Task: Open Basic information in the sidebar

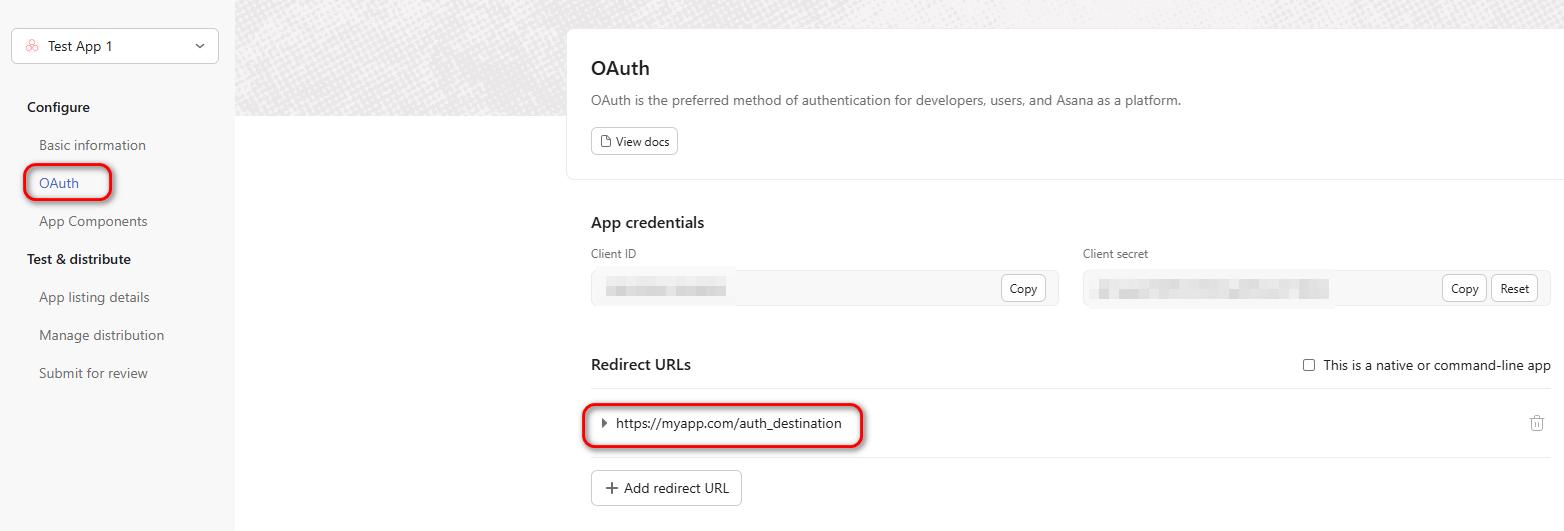Action: point(92,145)
